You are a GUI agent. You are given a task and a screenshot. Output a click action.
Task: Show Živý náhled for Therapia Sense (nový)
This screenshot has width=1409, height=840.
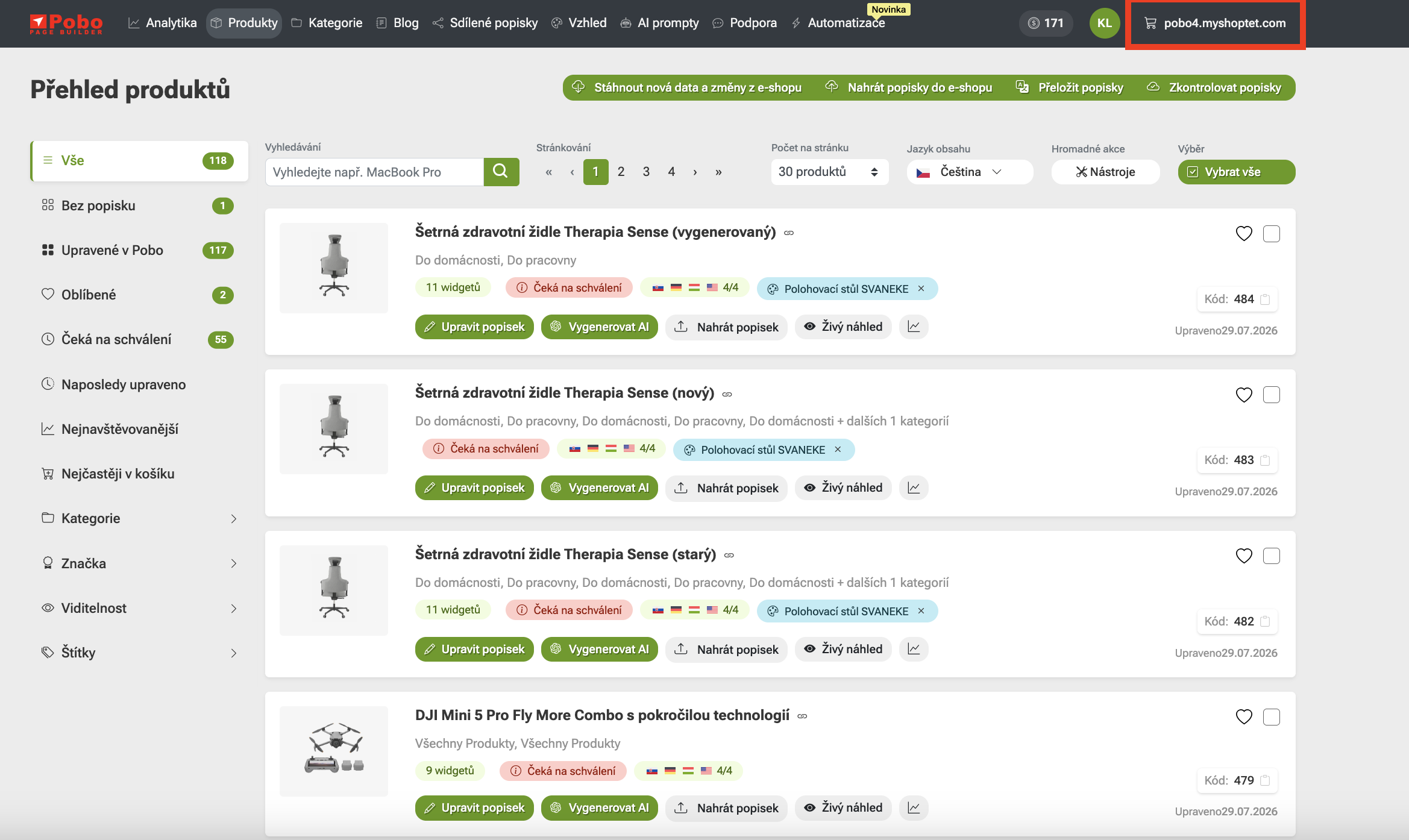[843, 487]
